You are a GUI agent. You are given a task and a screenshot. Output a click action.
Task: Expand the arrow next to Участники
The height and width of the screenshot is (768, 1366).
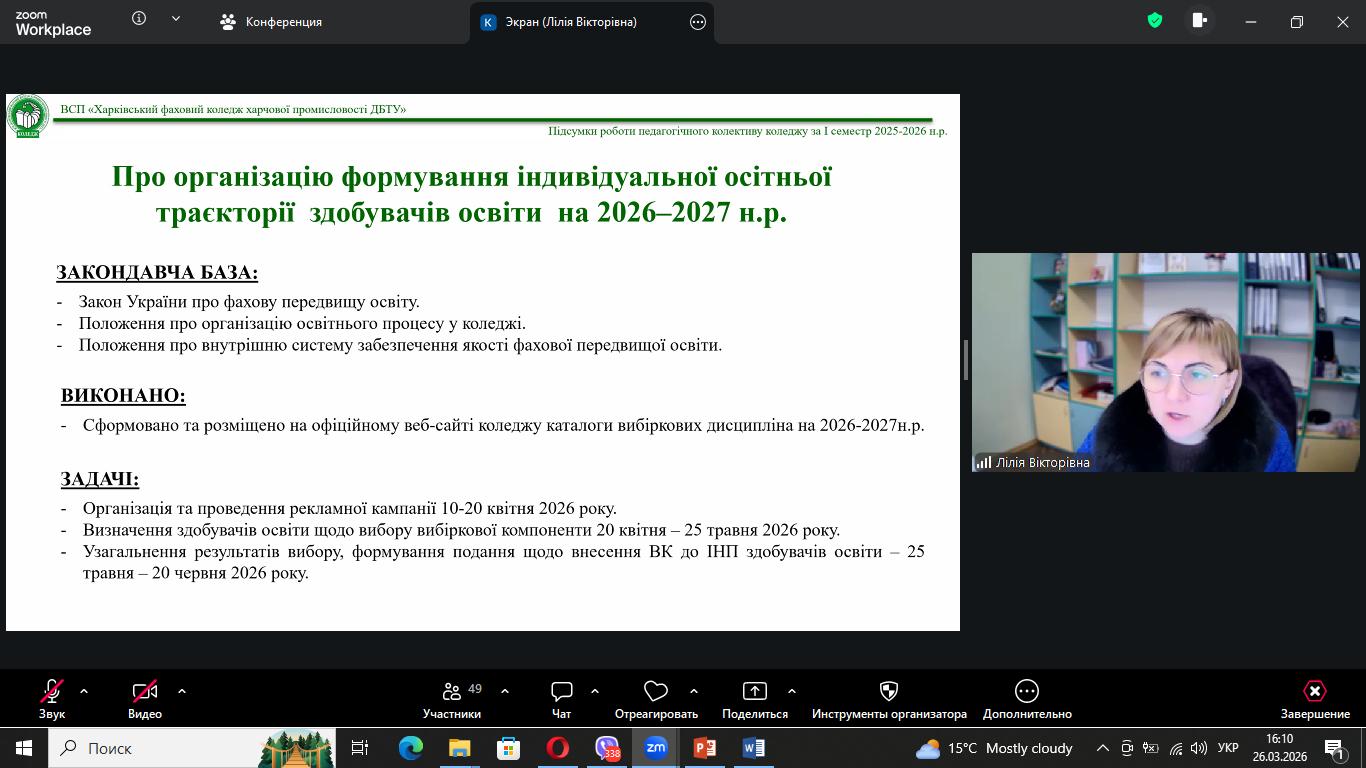tap(505, 691)
